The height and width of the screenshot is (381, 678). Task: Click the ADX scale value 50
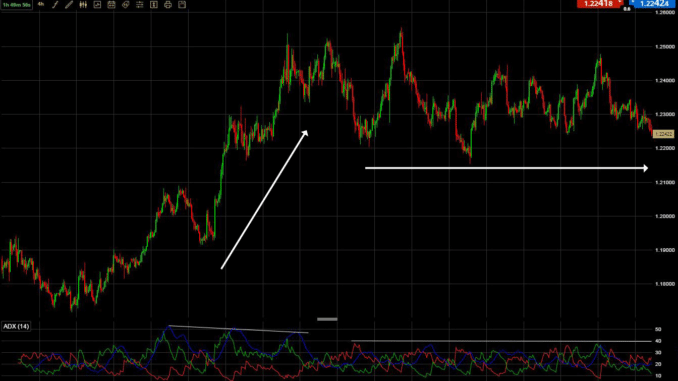(658, 330)
